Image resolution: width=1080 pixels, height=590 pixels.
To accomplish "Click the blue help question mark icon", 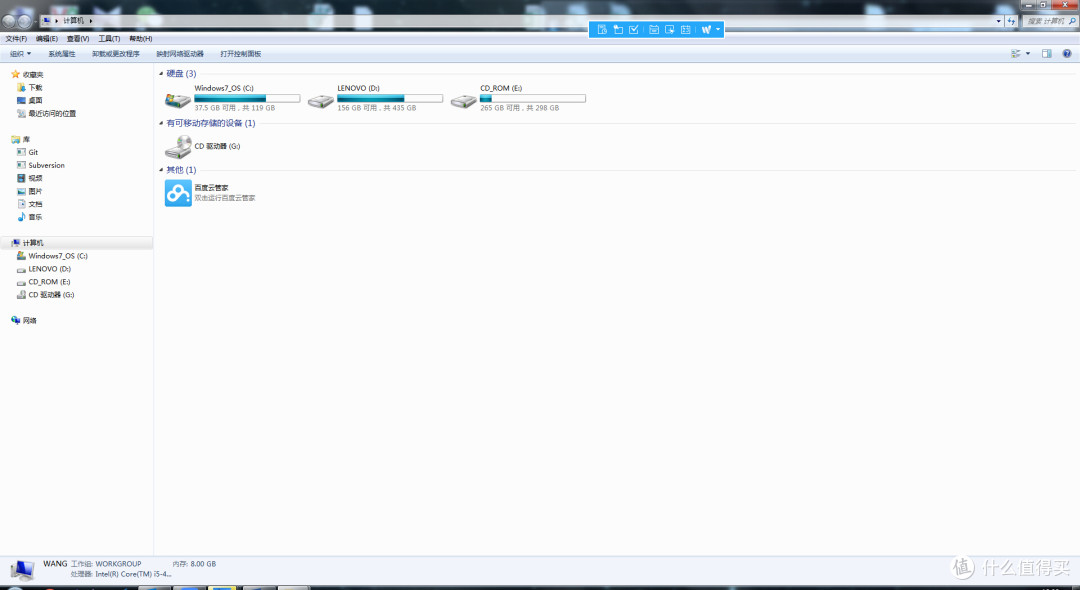I will coord(1067,54).
